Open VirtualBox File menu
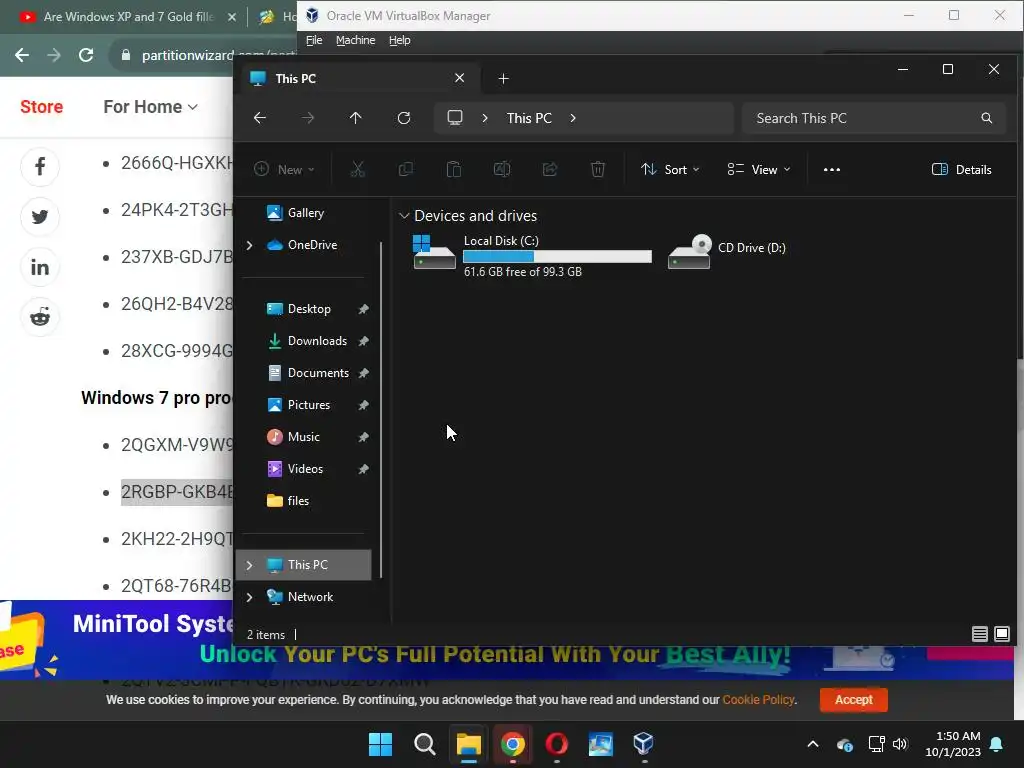1024x768 pixels. pos(314,40)
